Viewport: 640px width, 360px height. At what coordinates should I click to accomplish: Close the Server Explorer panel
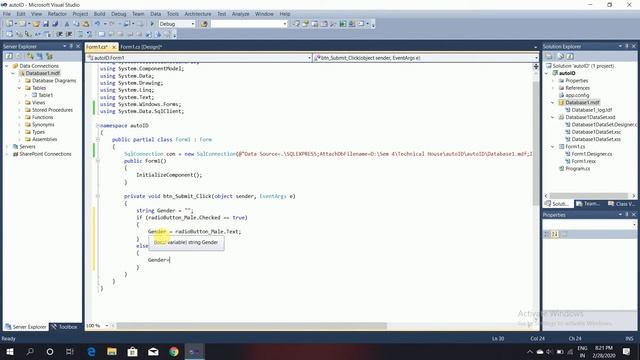[x=78, y=46]
